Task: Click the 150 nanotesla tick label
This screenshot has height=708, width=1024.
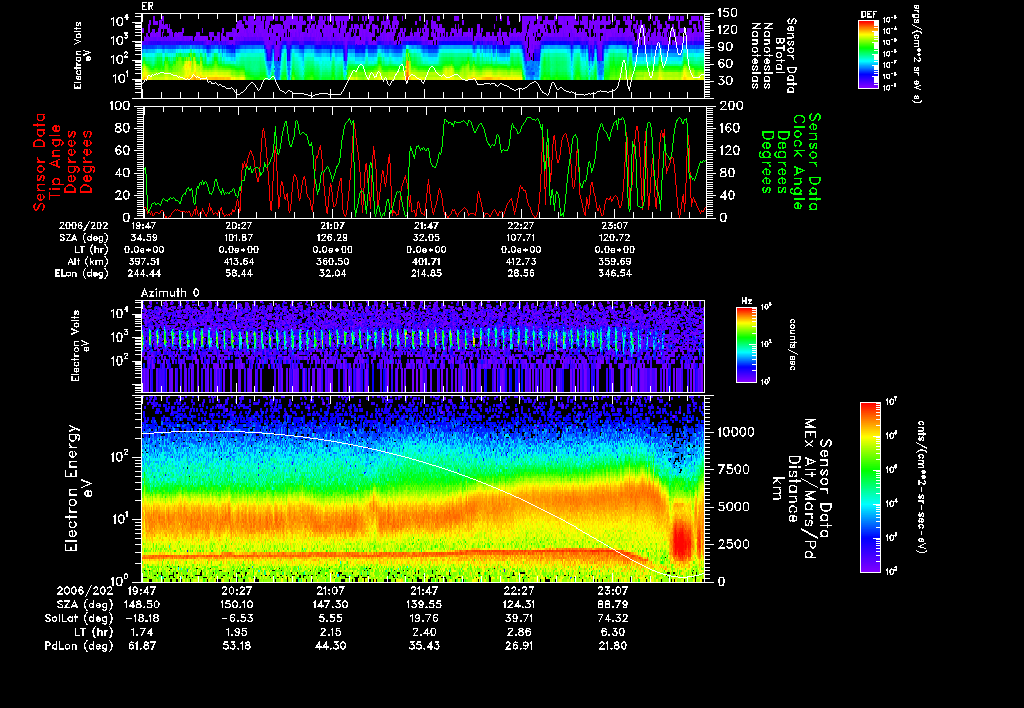Action: coord(728,12)
